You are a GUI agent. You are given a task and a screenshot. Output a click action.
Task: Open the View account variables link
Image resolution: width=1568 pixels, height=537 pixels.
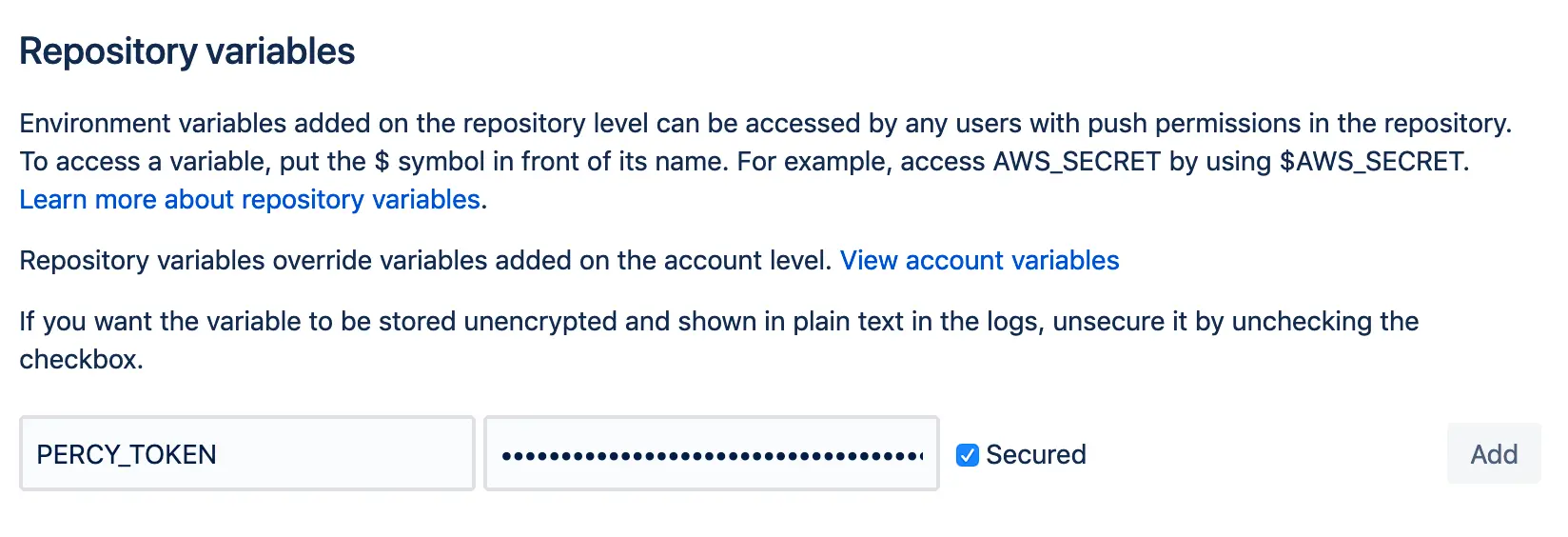979,261
